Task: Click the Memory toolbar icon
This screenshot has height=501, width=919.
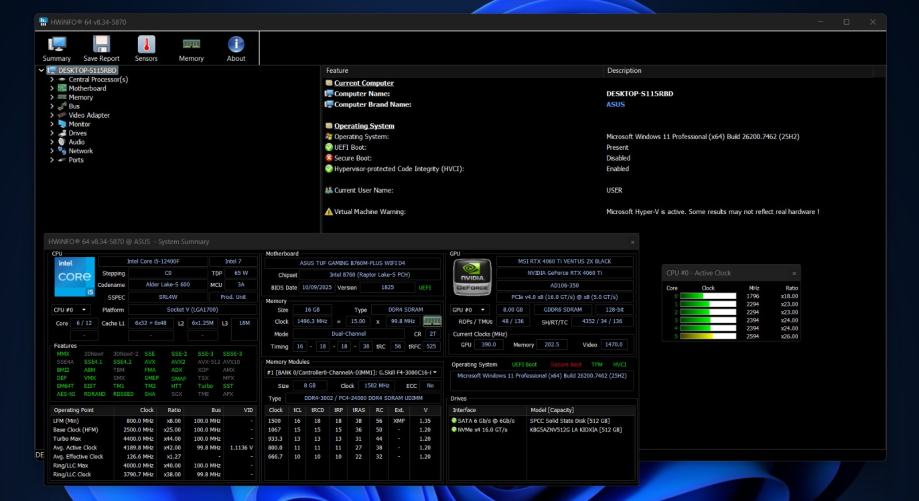Action: point(190,44)
